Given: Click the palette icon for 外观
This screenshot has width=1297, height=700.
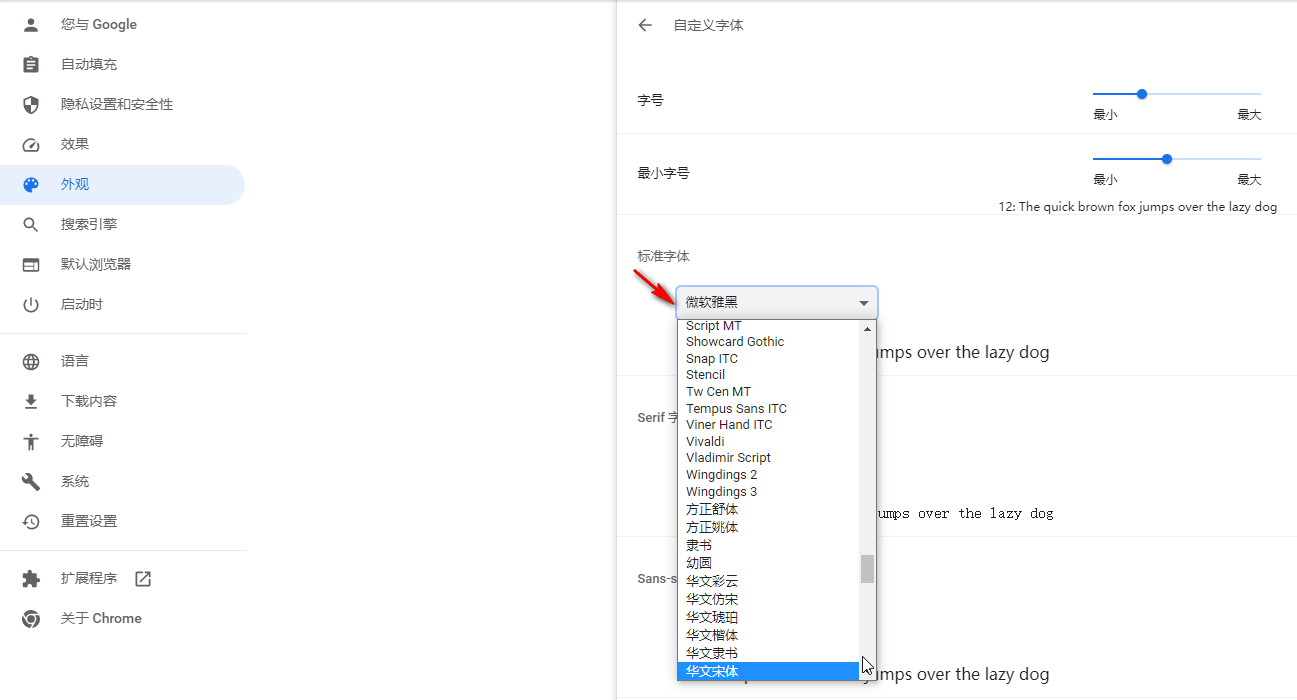Looking at the screenshot, I should (x=31, y=184).
